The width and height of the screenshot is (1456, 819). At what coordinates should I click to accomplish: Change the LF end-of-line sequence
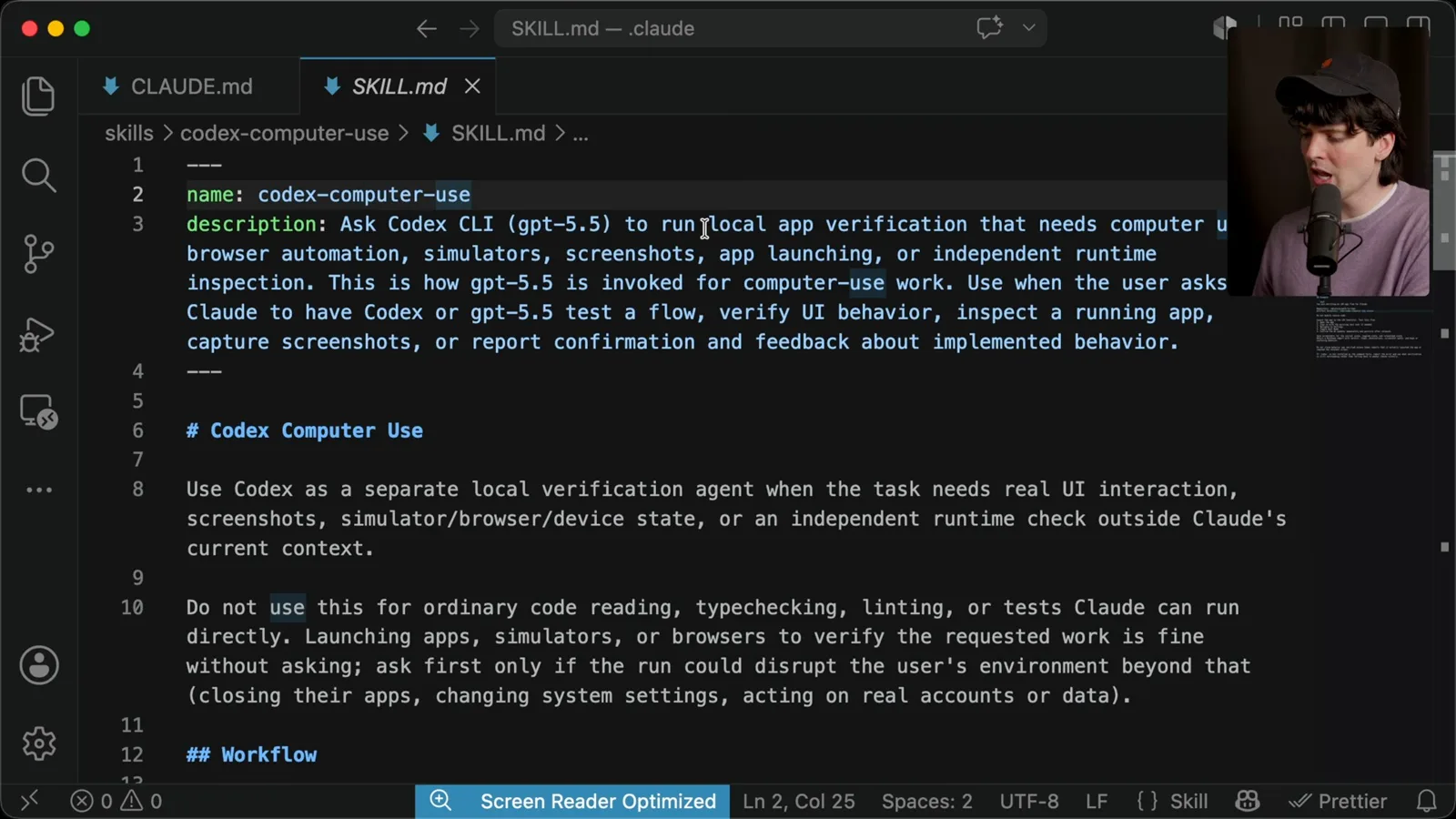click(1097, 801)
